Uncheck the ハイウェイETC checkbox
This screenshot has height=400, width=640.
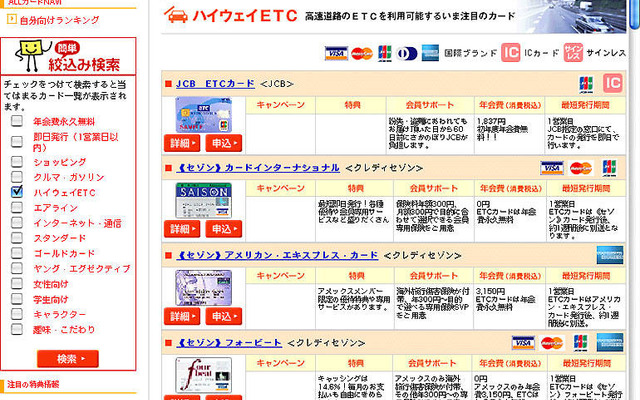[x=17, y=191]
